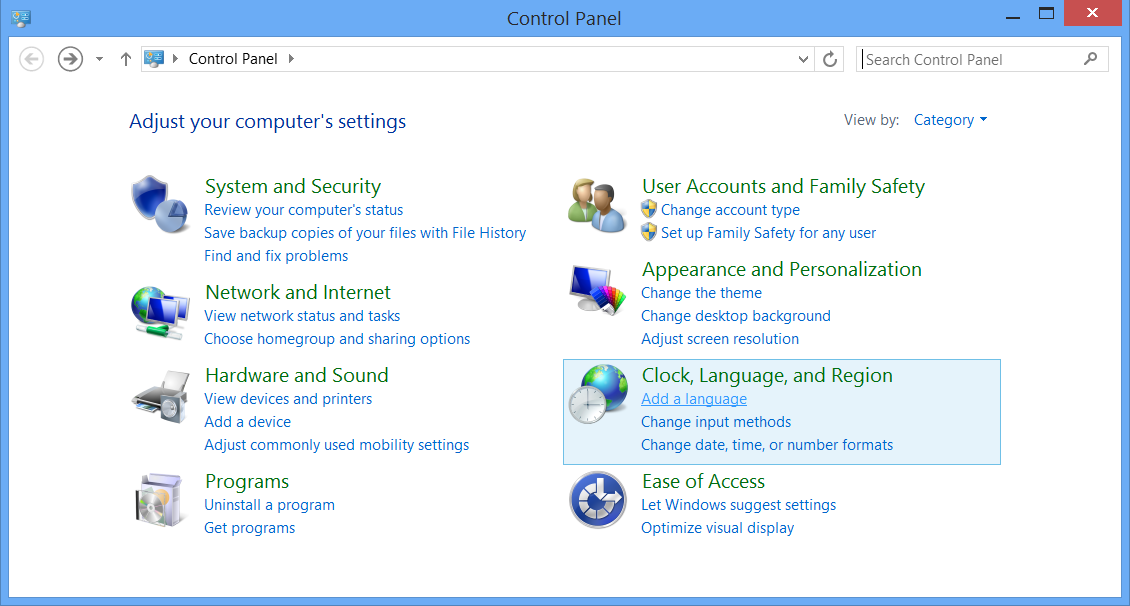Image resolution: width=1130 pixels, height=606 pixels.
Task: Open Hardware and Sound printer icon
Action: (160, 397)
